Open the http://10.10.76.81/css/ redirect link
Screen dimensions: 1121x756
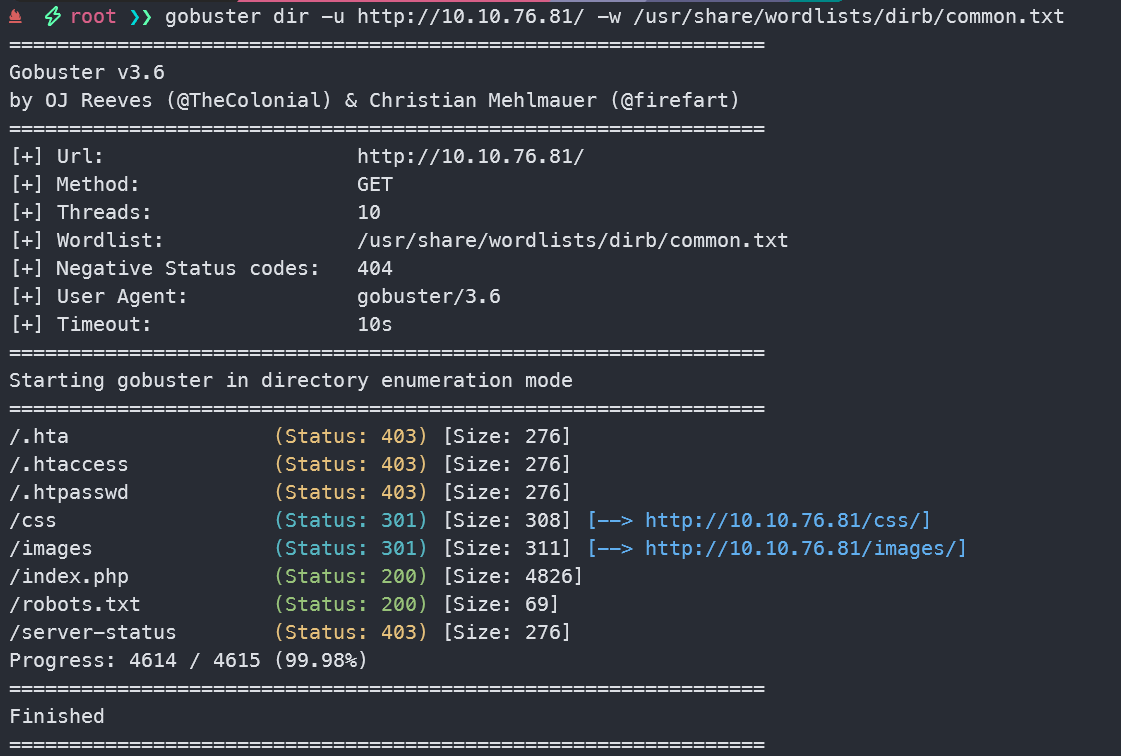[x=787, y=520]
